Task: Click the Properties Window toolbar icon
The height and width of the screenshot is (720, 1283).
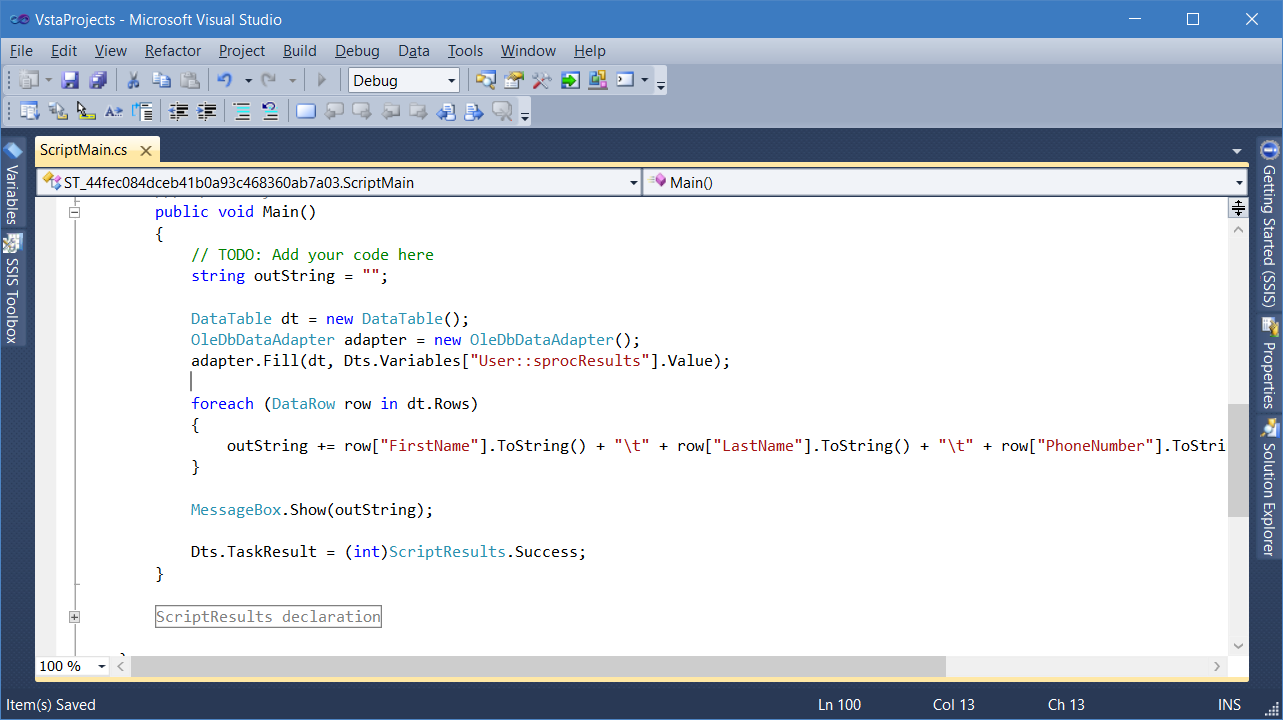Action: pyautogui.click(x=514, y=81)
